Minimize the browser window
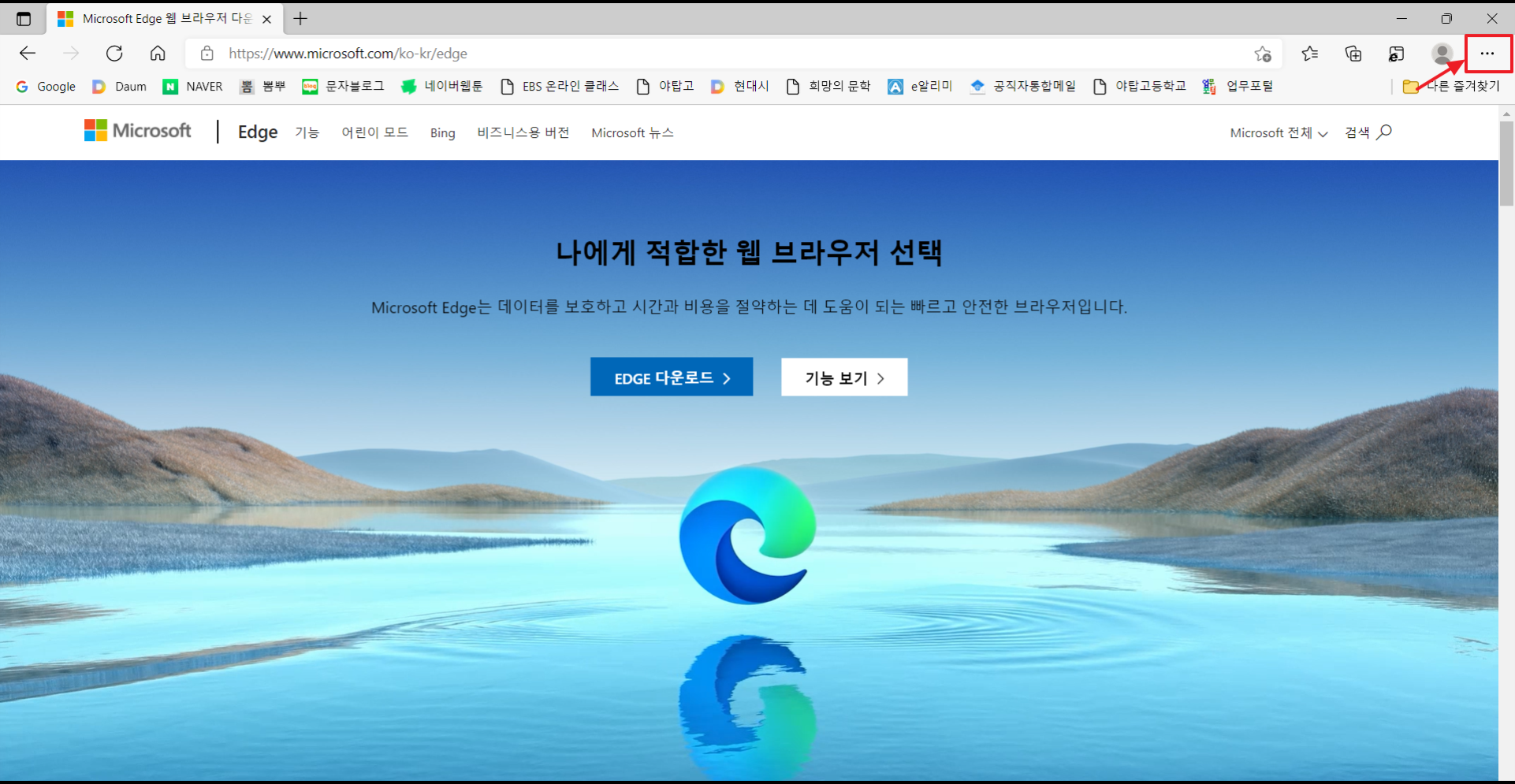Viewport: 1515px width, 784px height. tap(1401, 18)
